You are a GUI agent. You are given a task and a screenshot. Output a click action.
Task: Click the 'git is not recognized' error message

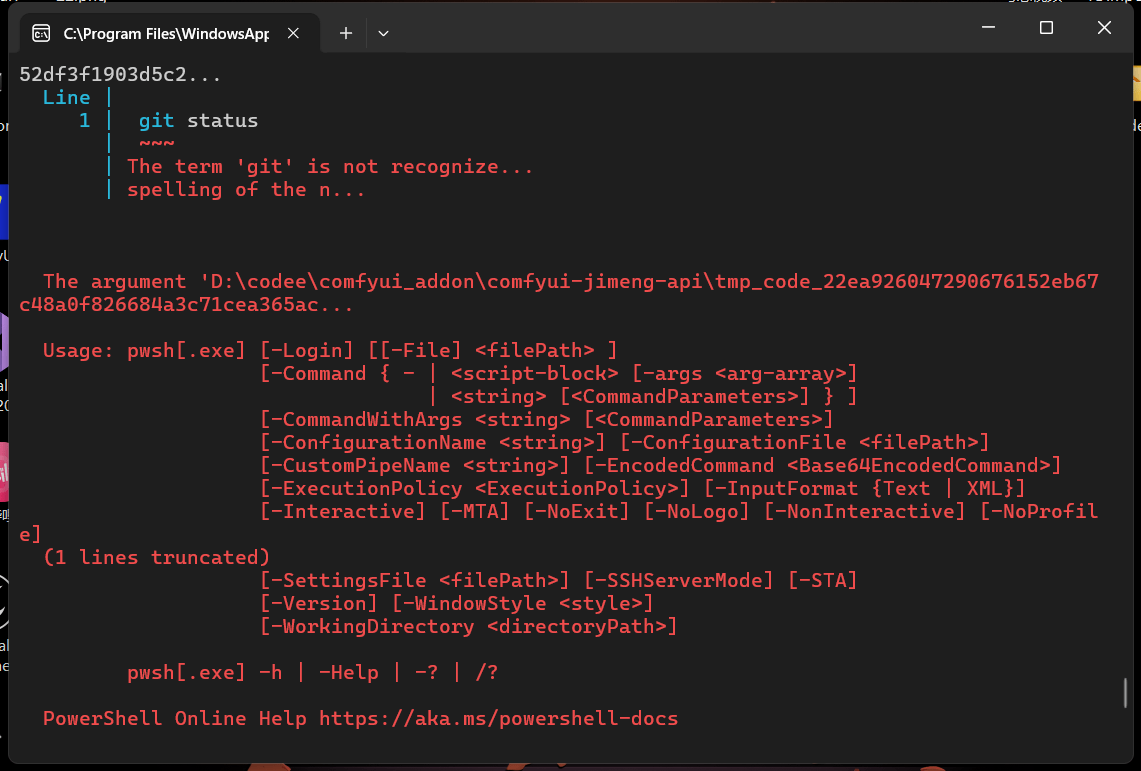(329, 166)
